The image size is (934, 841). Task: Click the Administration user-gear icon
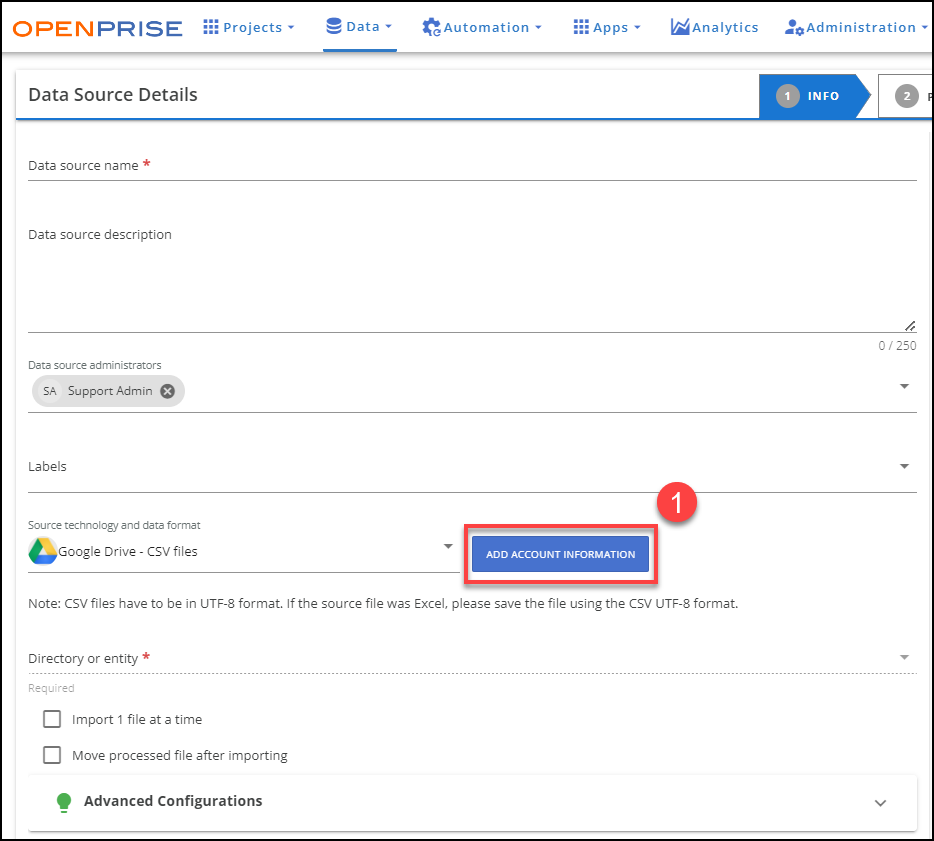793,27
